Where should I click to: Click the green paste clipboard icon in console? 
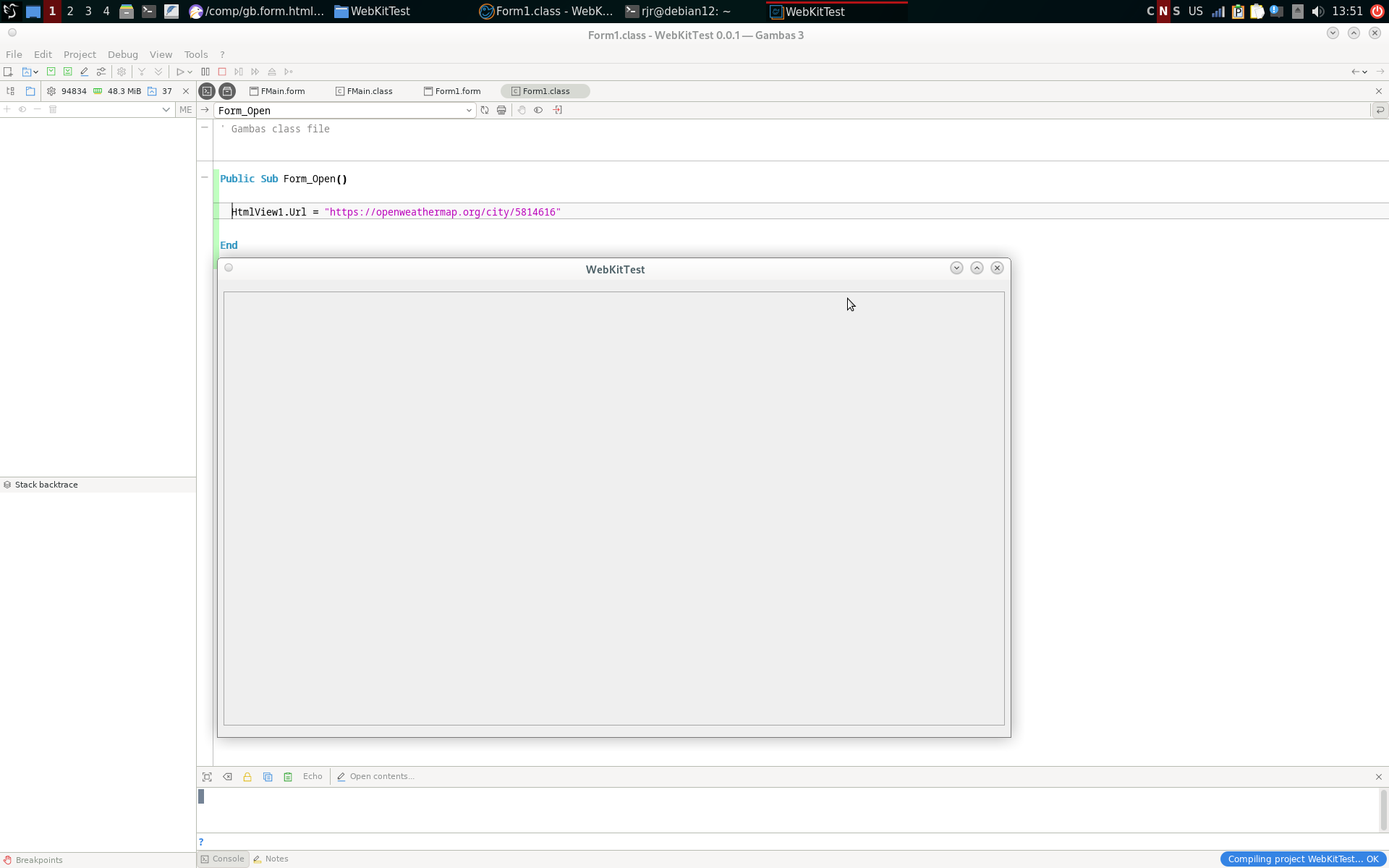point(288,777)
